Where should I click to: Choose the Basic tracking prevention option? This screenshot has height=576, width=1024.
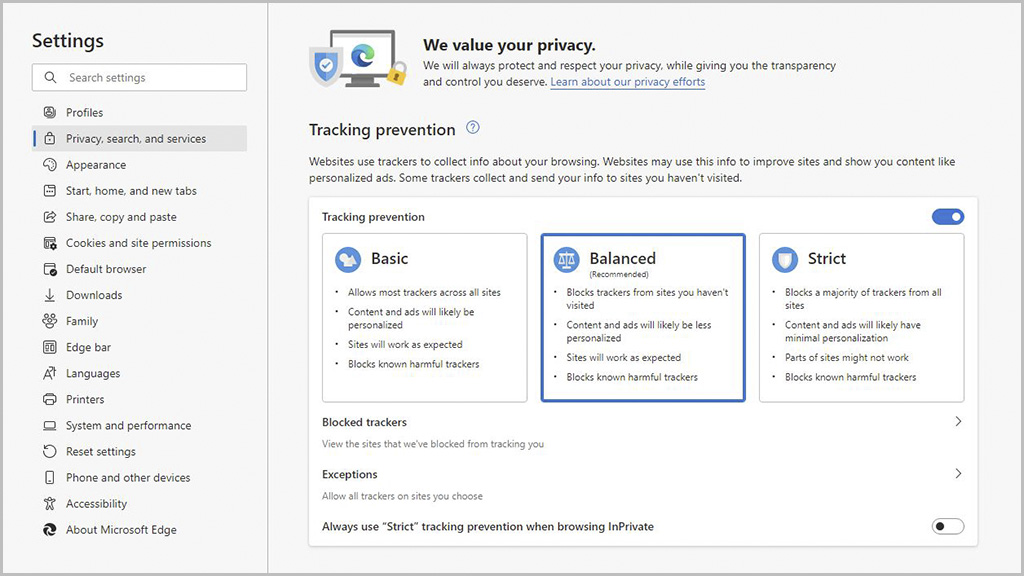424,318
